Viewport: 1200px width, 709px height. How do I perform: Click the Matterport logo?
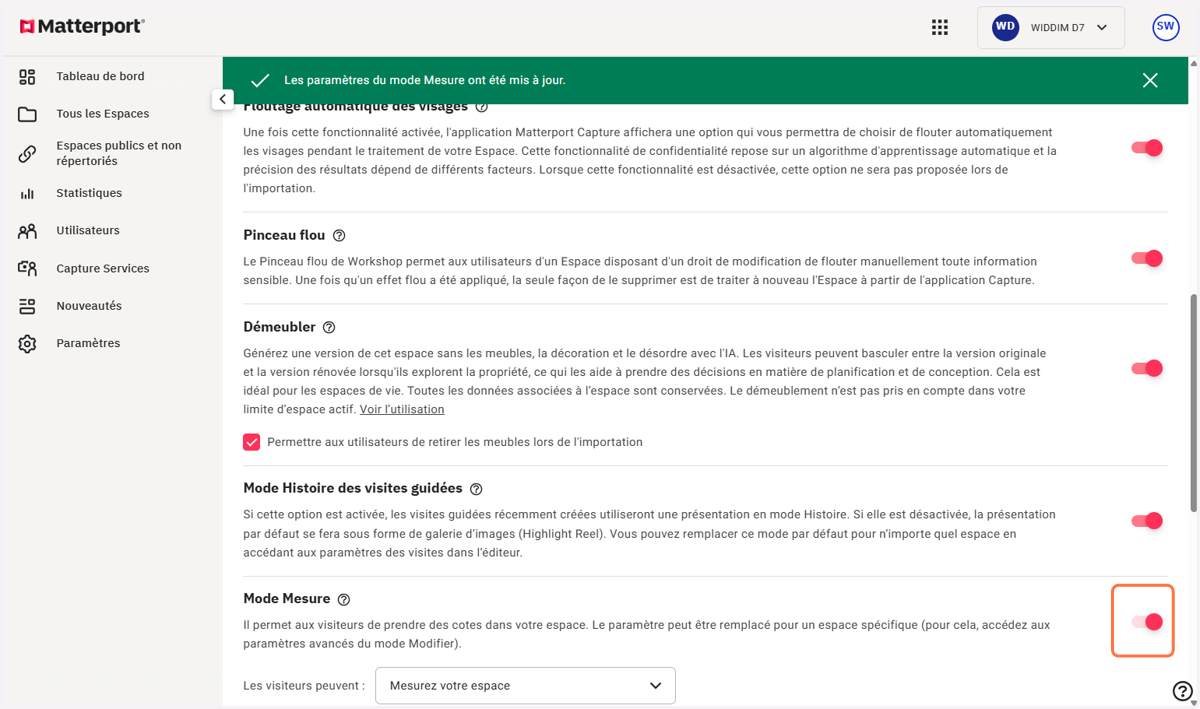click(x=82, y=27)
